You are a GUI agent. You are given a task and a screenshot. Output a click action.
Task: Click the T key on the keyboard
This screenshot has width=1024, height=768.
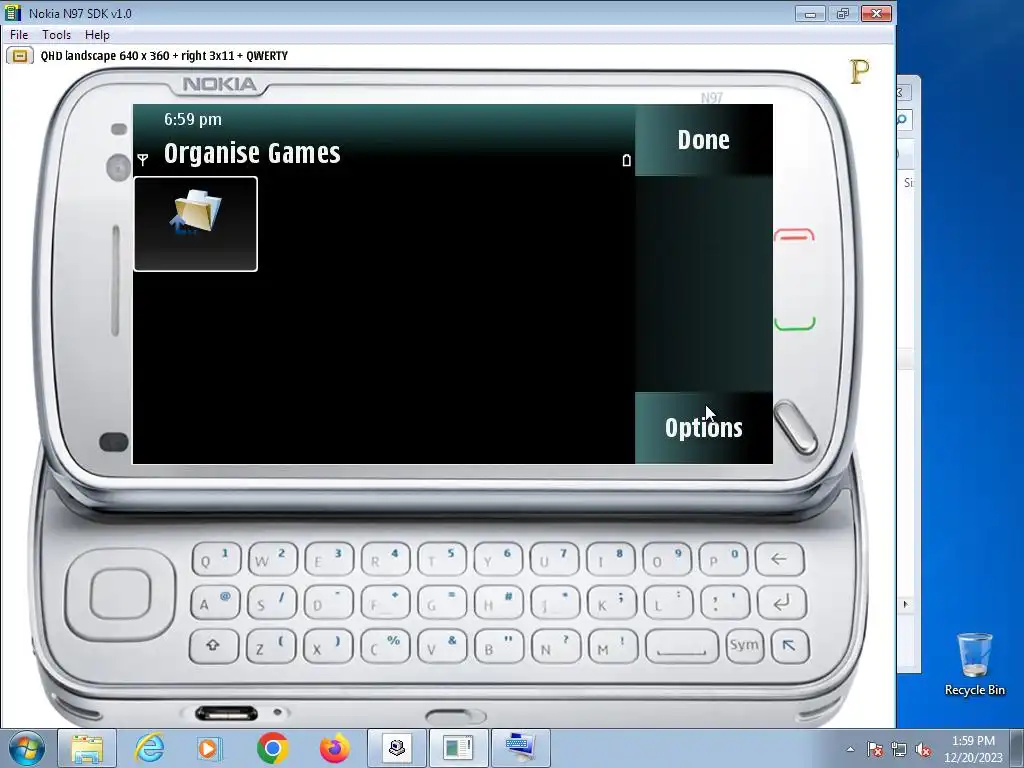(441, 559)
